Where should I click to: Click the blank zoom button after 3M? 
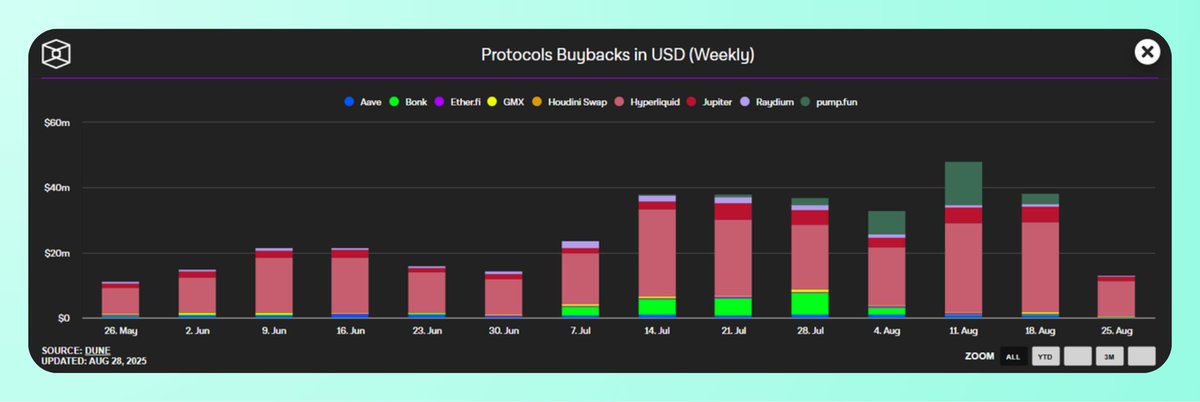tap(1141, 356)
